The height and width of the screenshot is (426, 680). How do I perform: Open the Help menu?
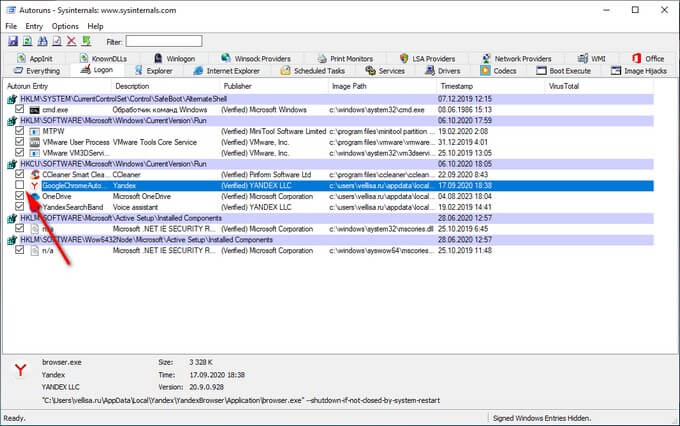tap(95, 26)
